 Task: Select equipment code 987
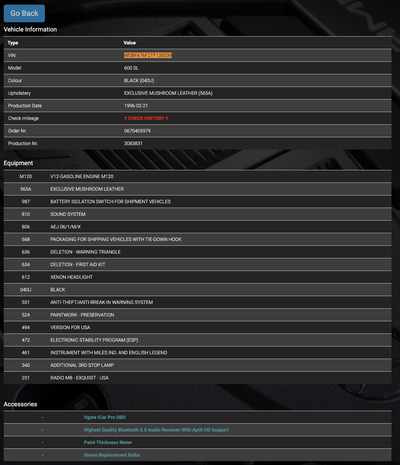(26, 202)
